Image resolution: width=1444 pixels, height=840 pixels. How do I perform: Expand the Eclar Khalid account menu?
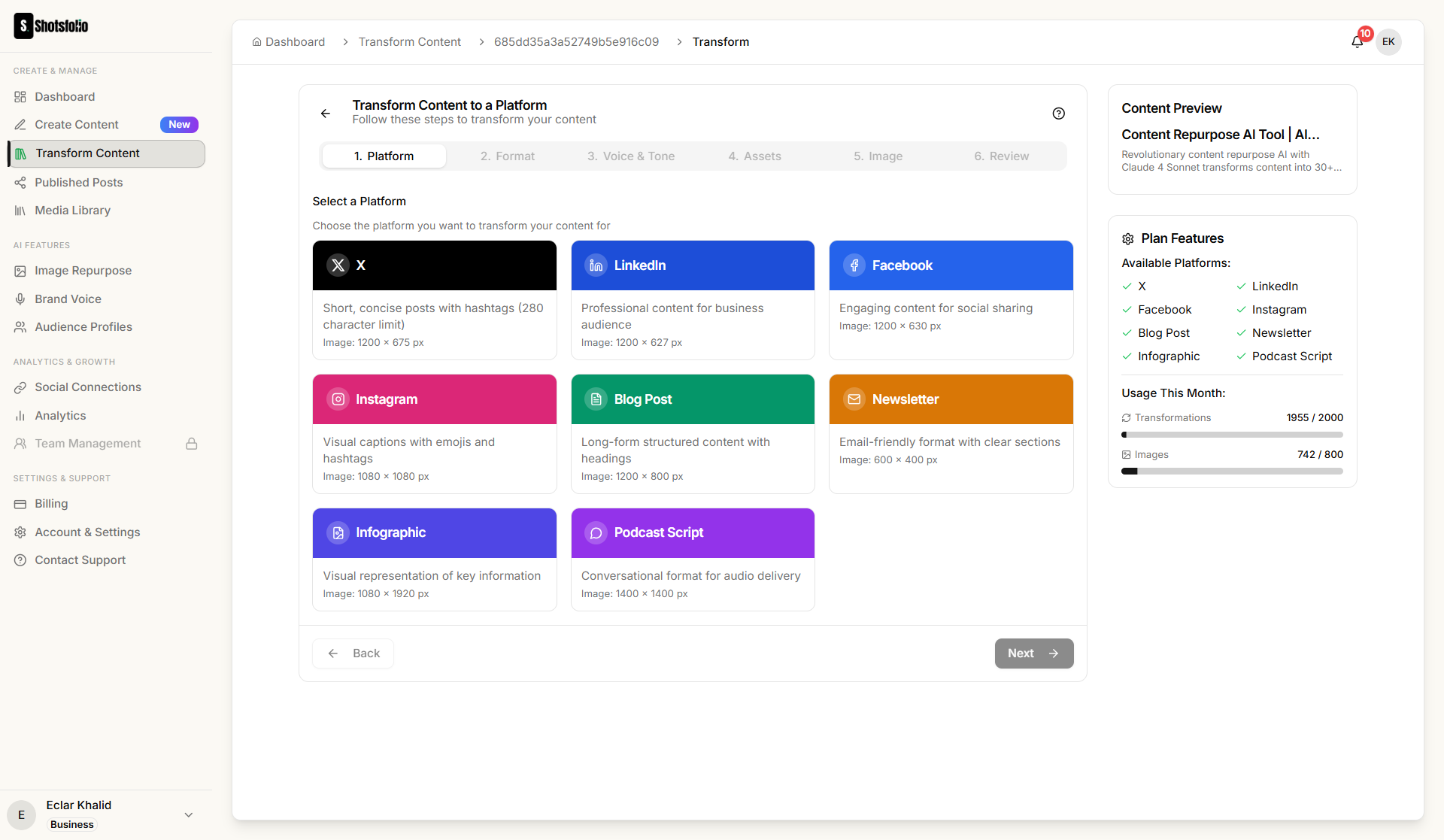coord(189,814)
